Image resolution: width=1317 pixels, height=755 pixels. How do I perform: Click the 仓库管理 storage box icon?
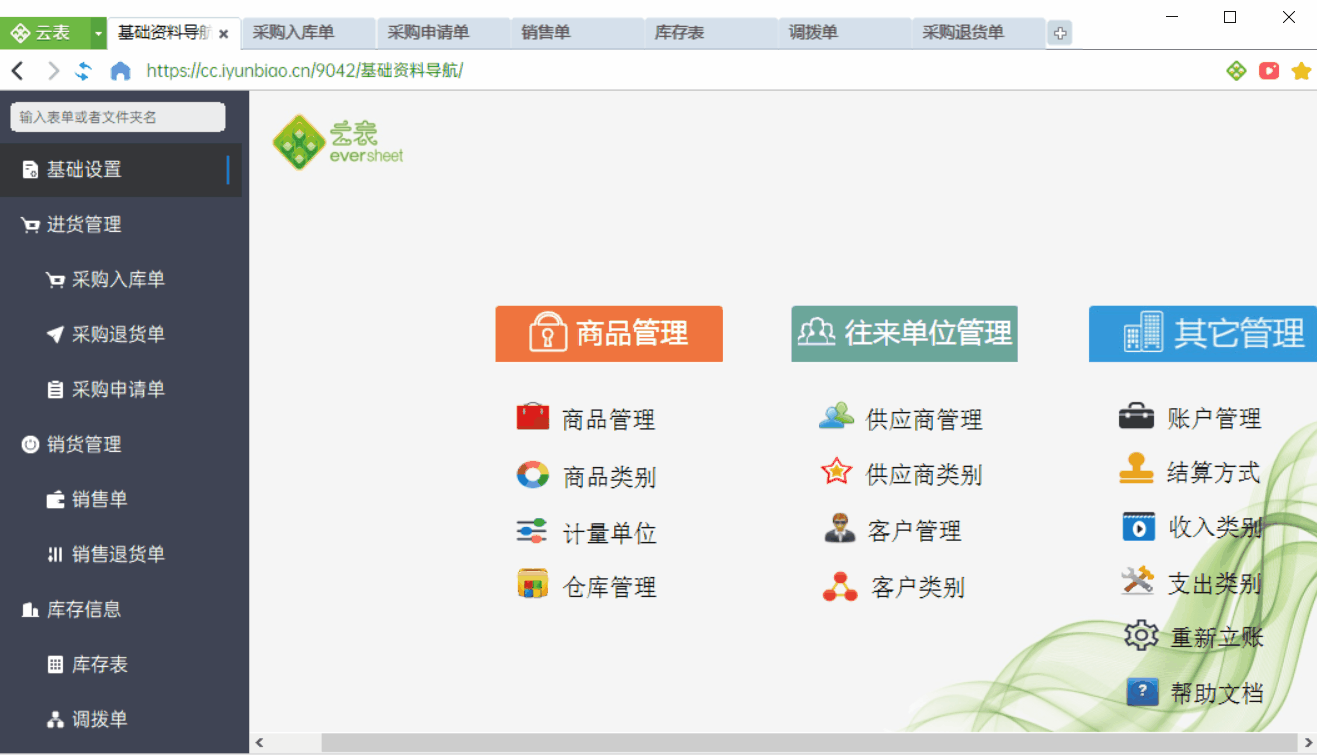coord(533,583)
